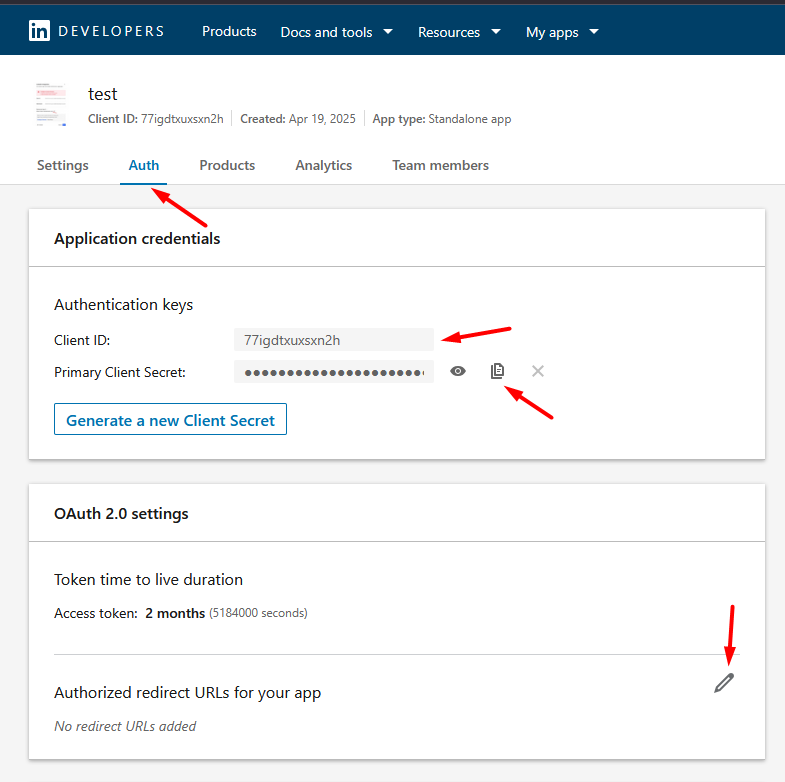Click 'No redirect URLs added' text
This screenshot has width=785, height=782.
[x=125, y=726]
